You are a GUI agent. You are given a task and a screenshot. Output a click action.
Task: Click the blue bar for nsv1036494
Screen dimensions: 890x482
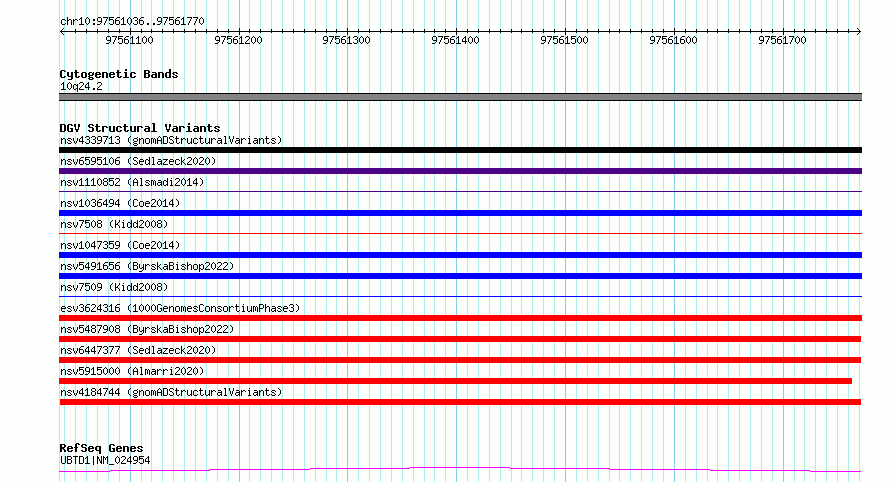(460, 213)
